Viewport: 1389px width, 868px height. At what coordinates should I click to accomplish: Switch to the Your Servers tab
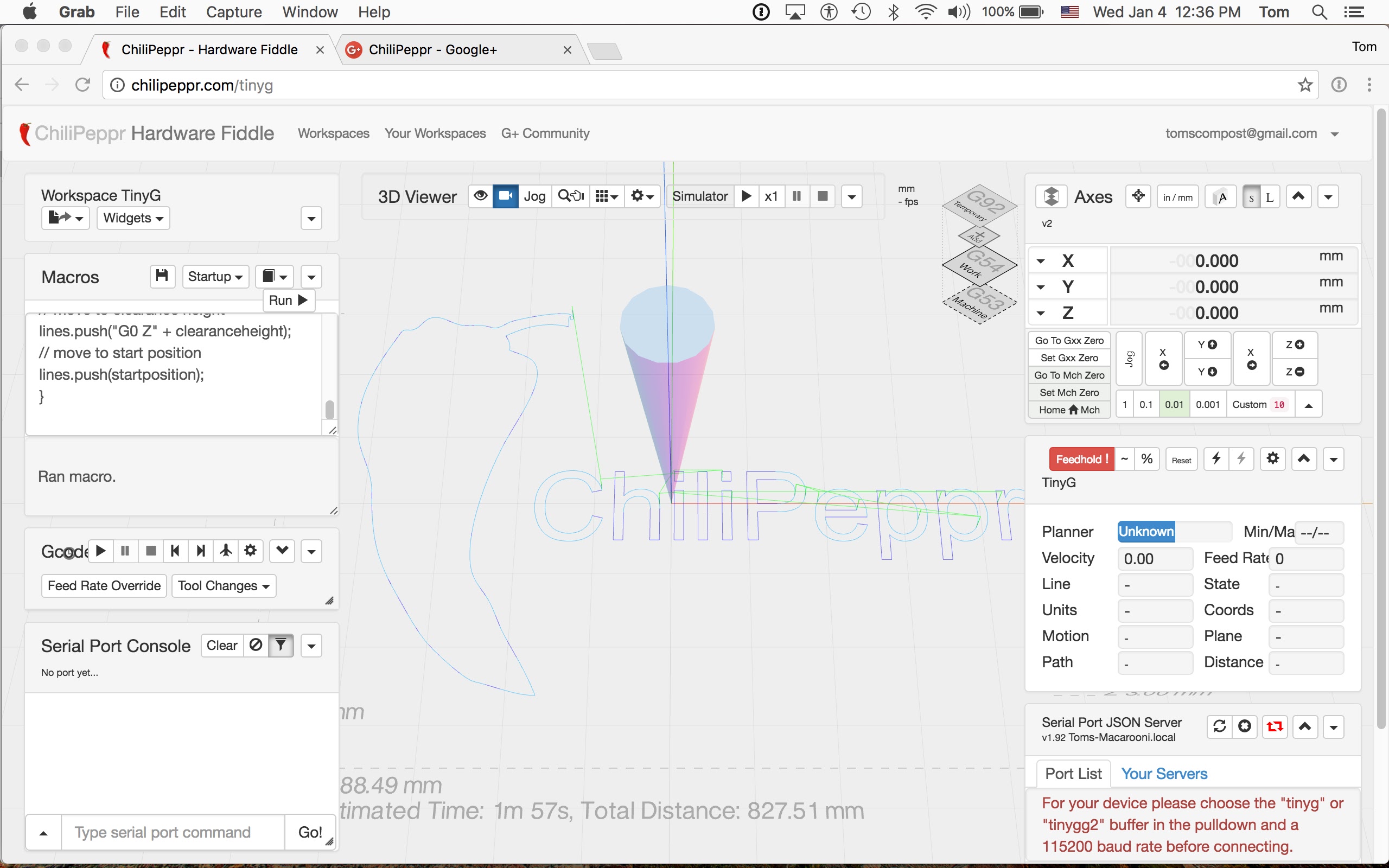pos(1164,774)
